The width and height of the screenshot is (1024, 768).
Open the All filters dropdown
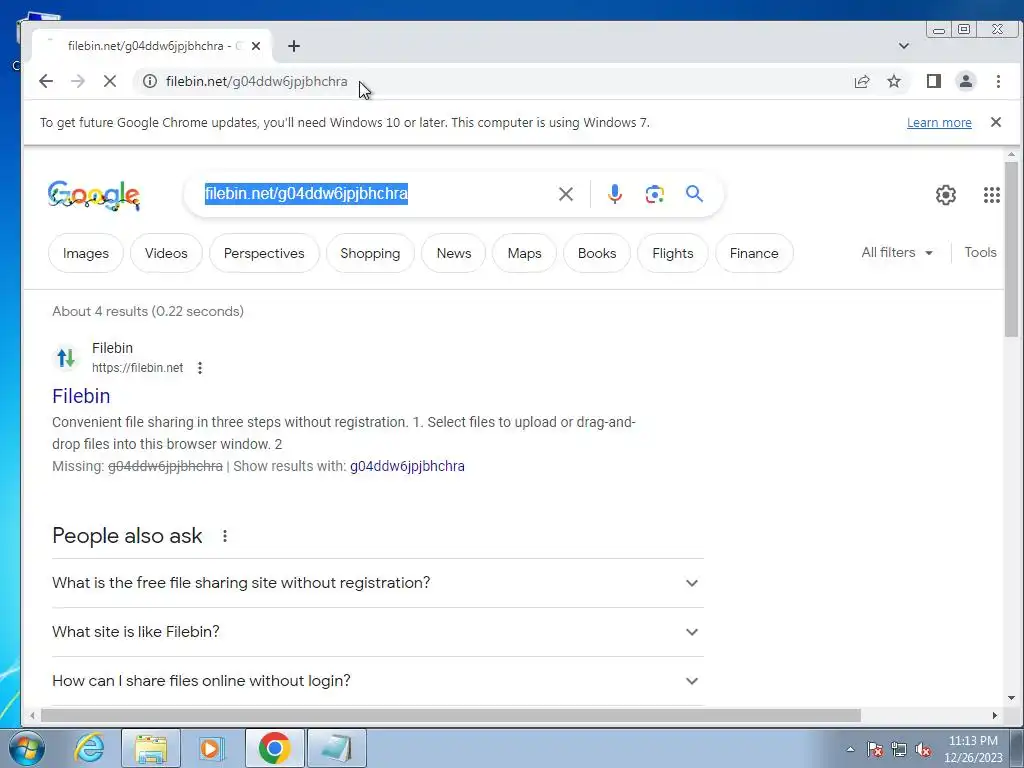click(x=897, y=253)
